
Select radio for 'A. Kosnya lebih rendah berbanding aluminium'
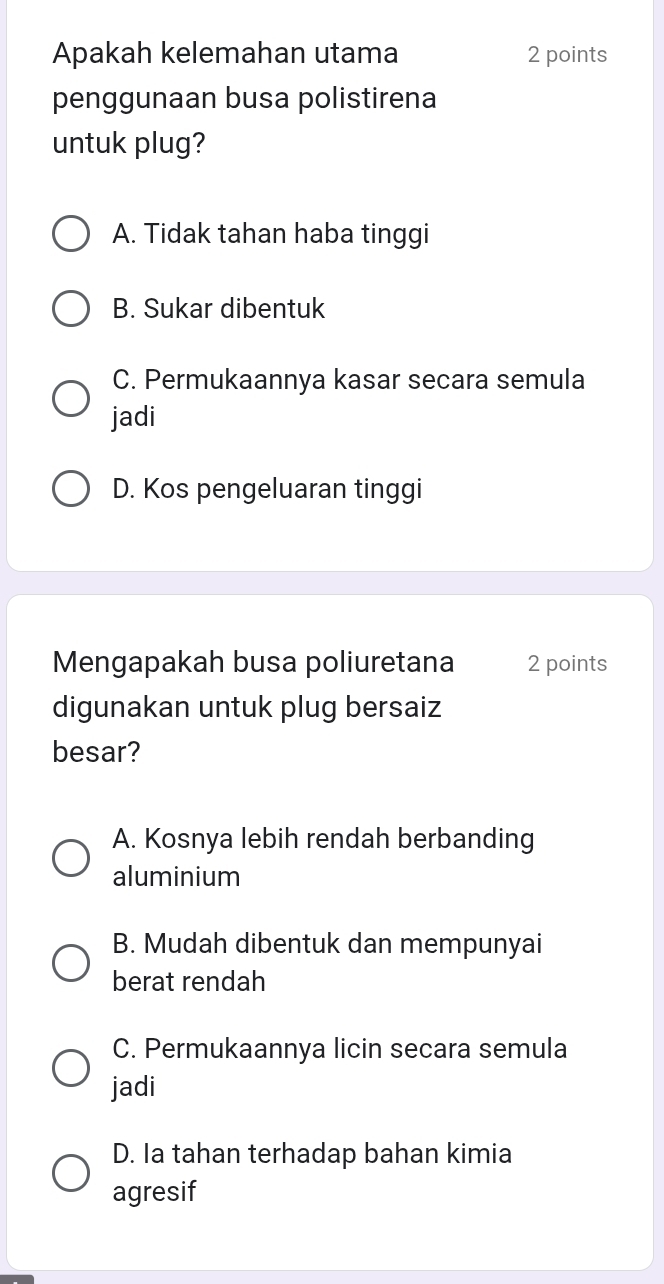[x=70, y=858]
